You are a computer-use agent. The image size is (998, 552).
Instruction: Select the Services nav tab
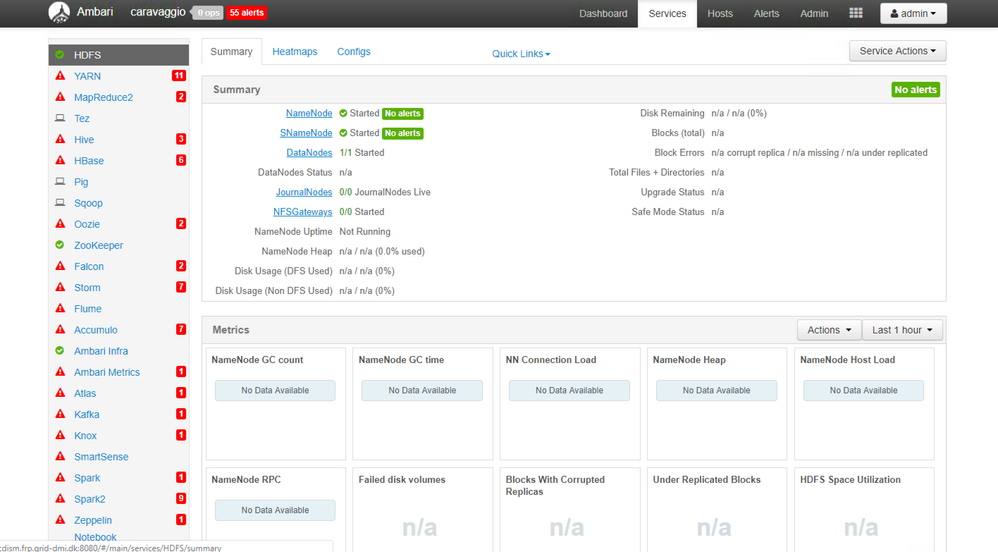pos(667,13)
